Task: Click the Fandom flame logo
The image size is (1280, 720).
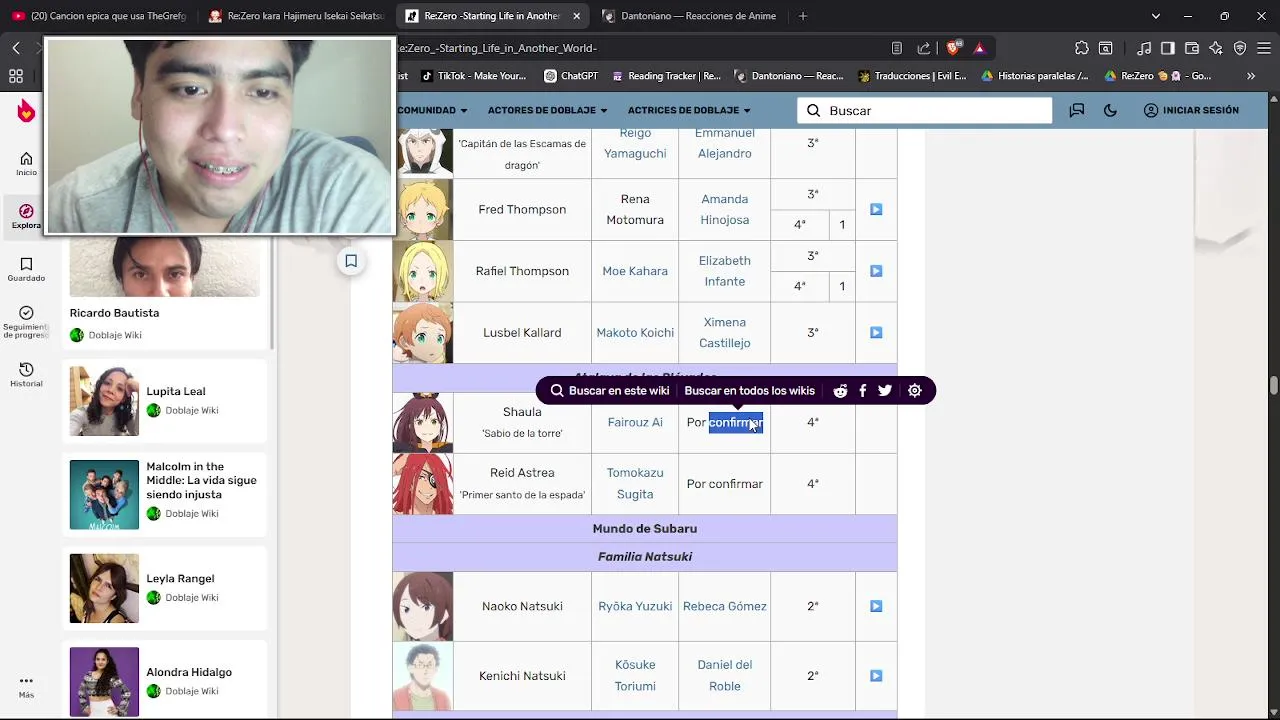Action: (26, 111)
